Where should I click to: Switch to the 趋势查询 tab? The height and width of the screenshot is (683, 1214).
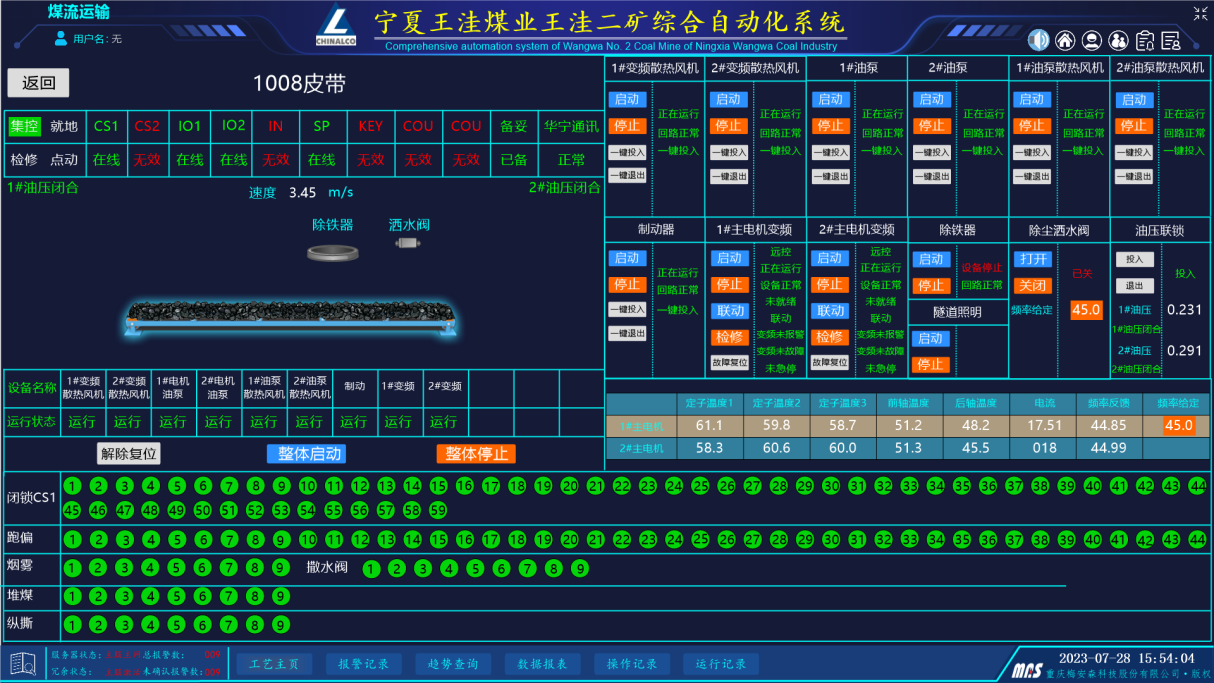(x=453, y=664)
